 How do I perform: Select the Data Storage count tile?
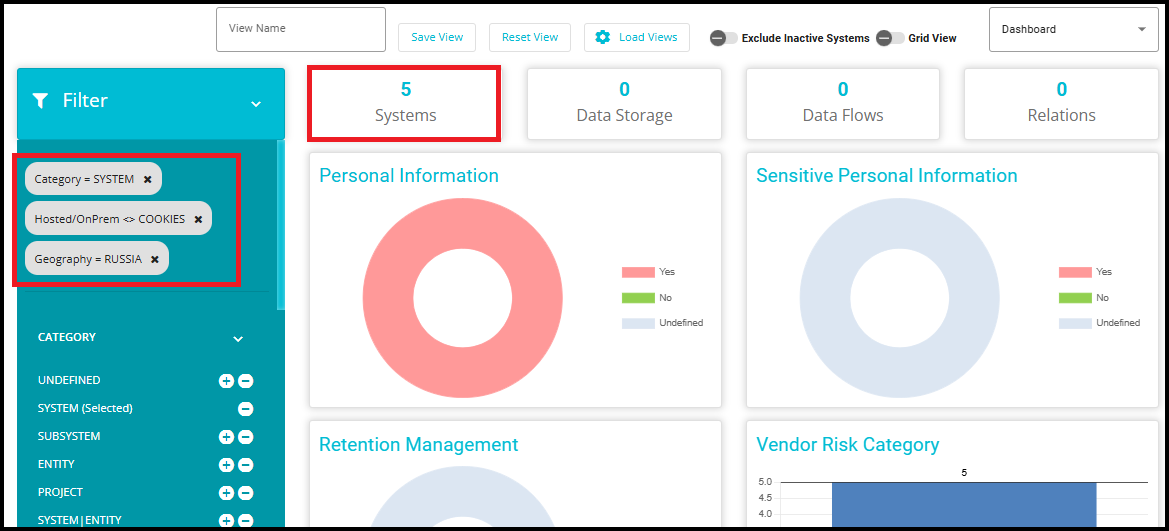[624, 103]
